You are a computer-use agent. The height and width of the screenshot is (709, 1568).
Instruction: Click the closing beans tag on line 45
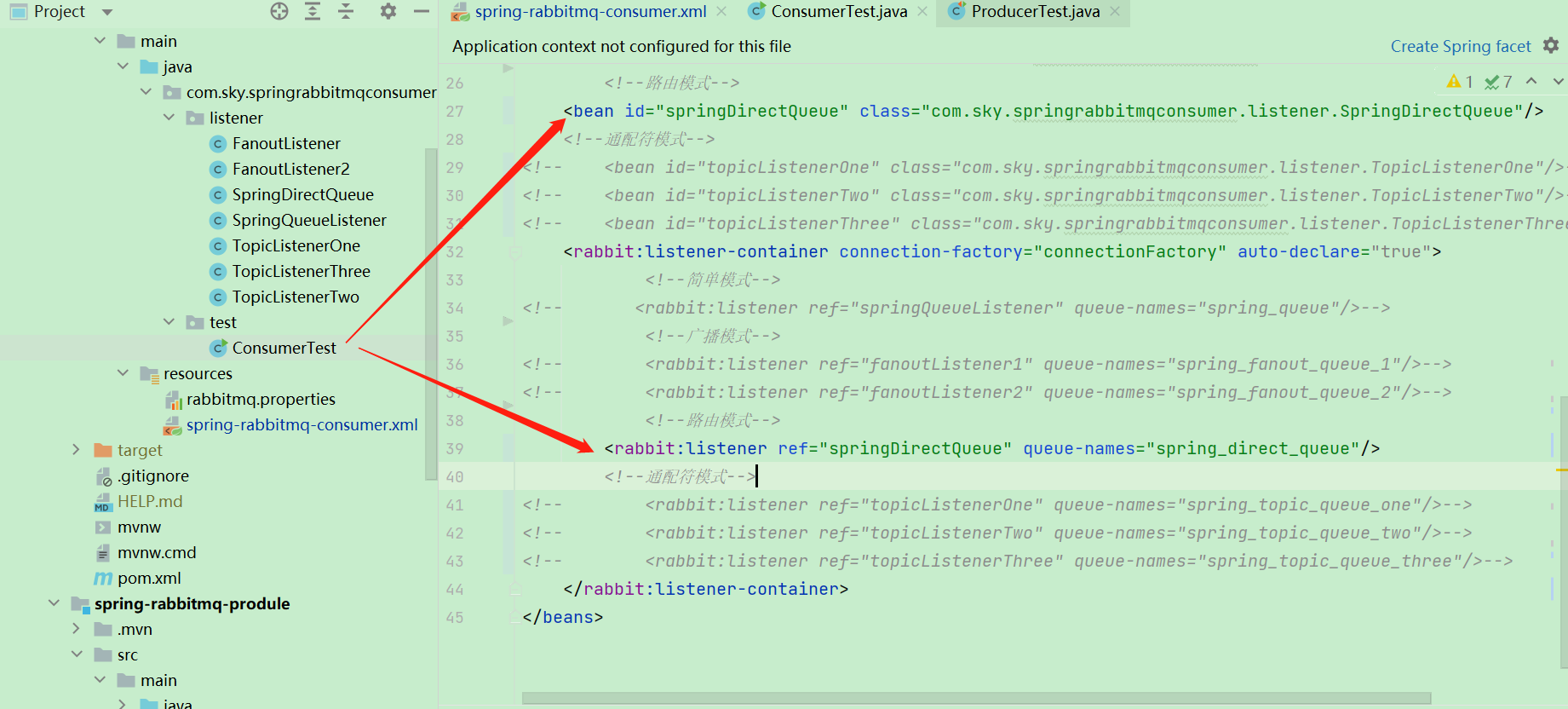click(563, 617)
